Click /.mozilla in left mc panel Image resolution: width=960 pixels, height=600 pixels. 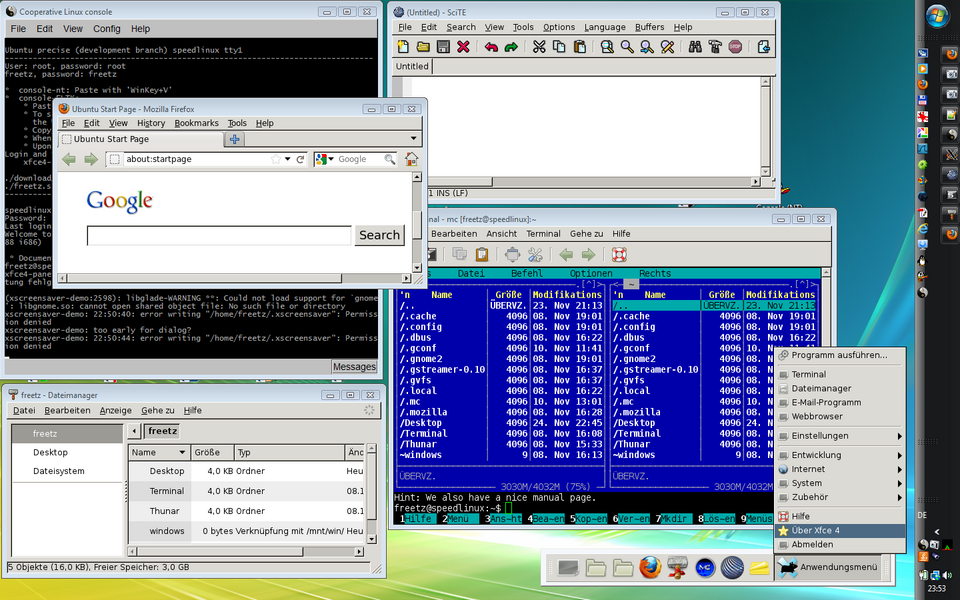424,412
